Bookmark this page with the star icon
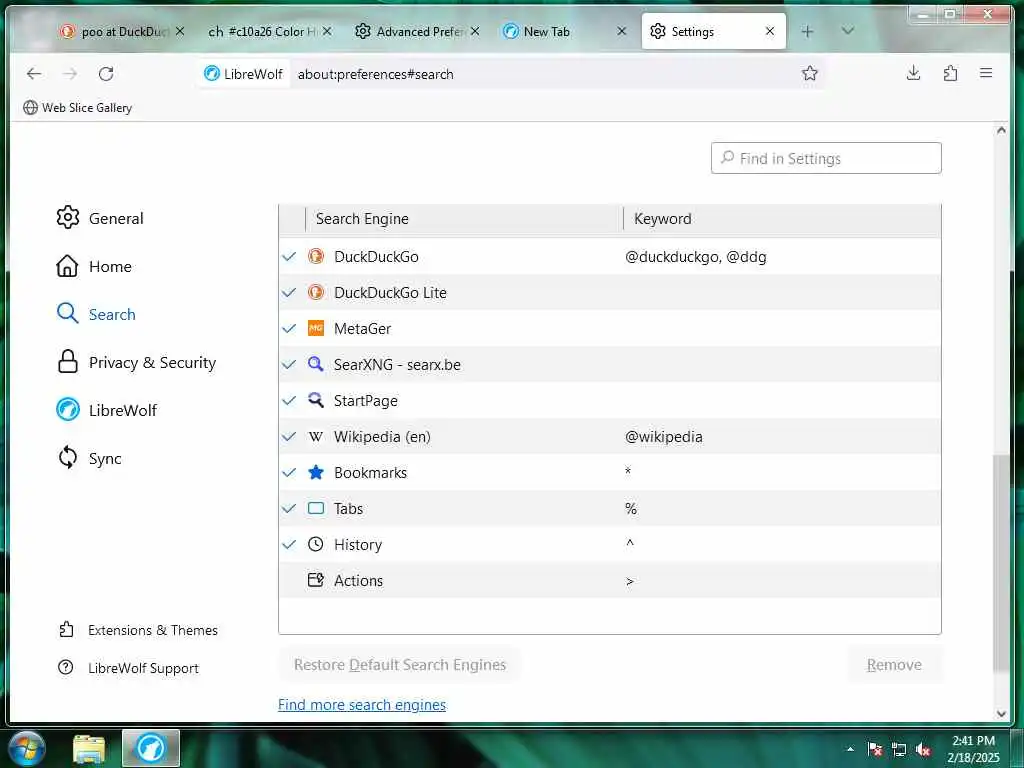 click(810, 73)
